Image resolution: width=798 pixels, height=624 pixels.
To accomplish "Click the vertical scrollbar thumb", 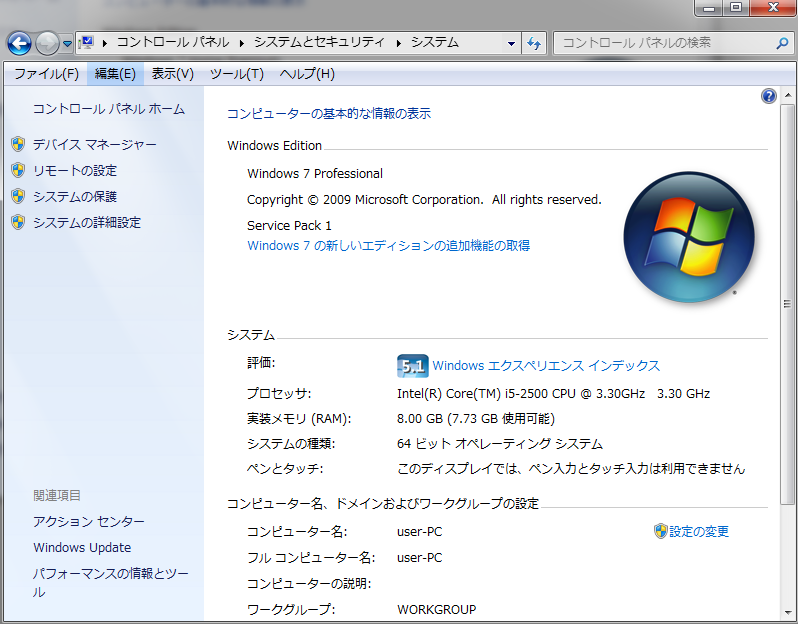I will point(787,304).
